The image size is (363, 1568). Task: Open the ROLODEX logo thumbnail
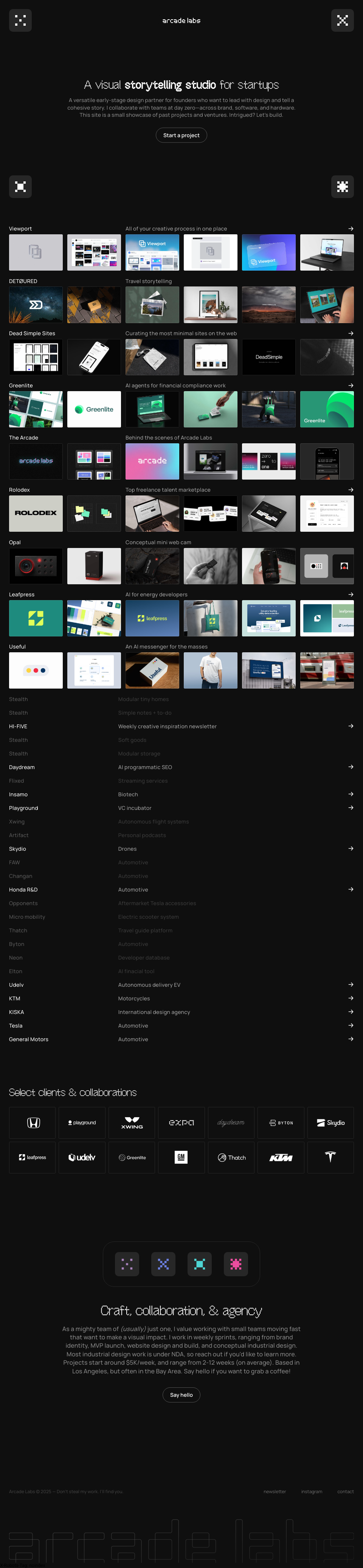[x=36, y=513]
